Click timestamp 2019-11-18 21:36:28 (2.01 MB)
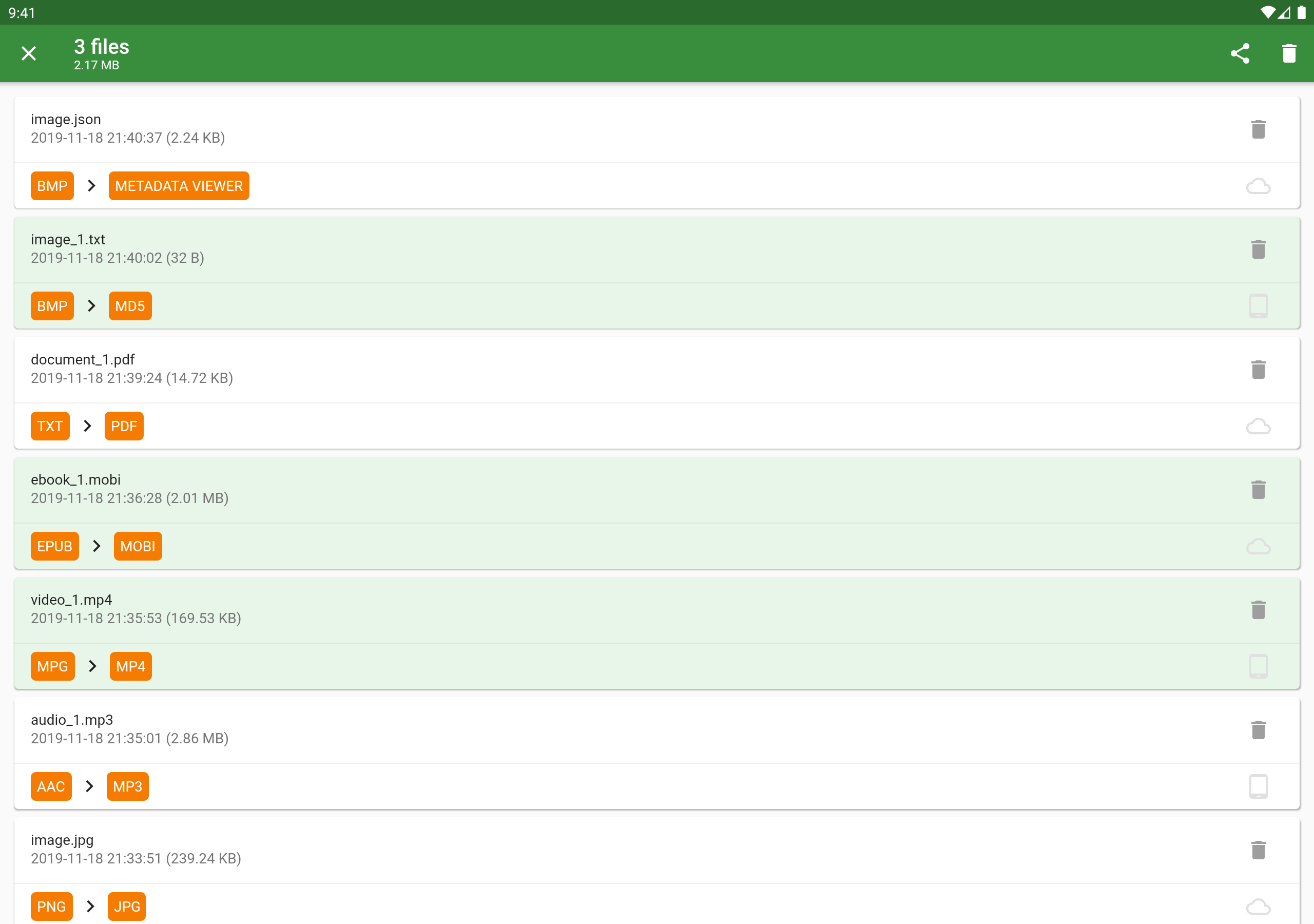This screenshot has width=1314, height=924. click(x=129, y=498)
